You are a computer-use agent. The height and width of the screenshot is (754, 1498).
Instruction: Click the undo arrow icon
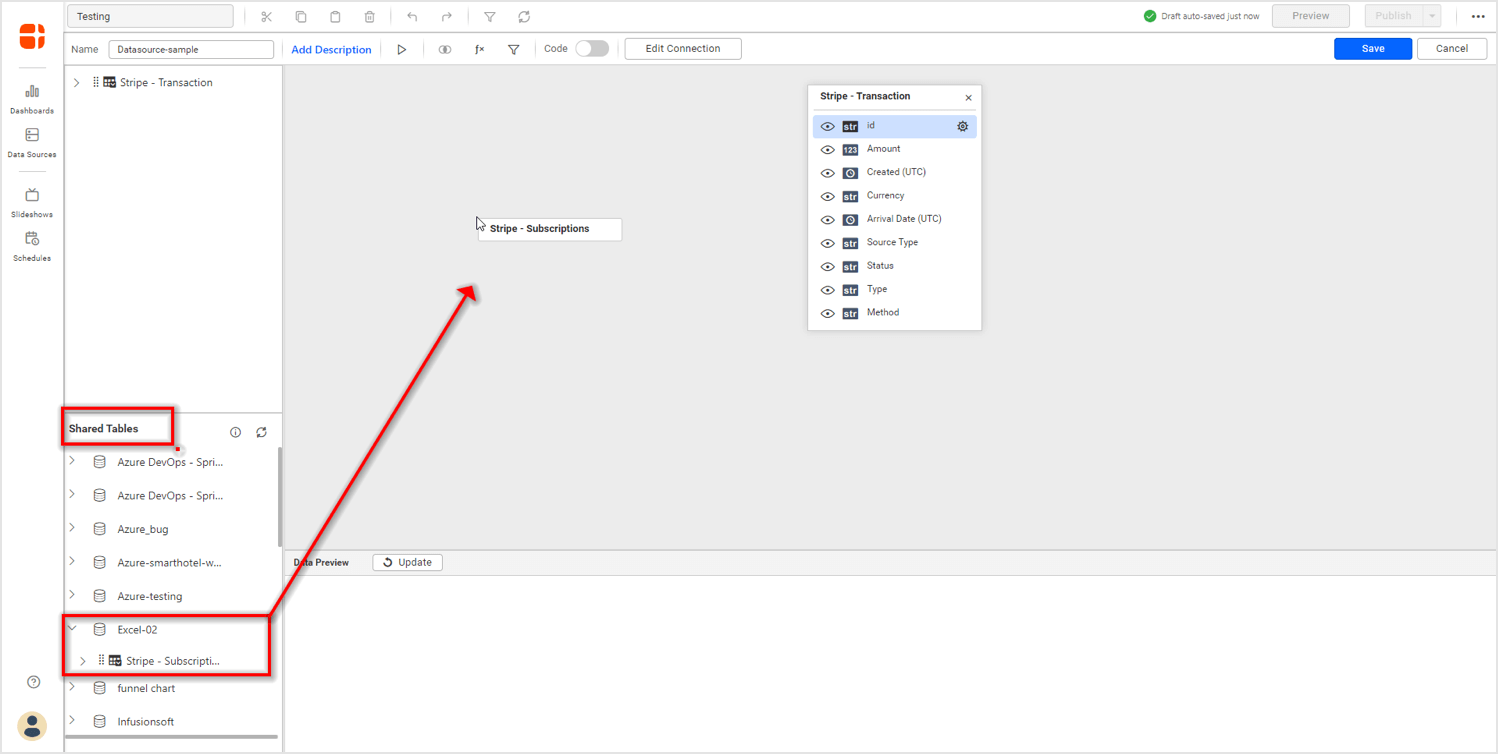pyautogui.click(x=411, y=16)
